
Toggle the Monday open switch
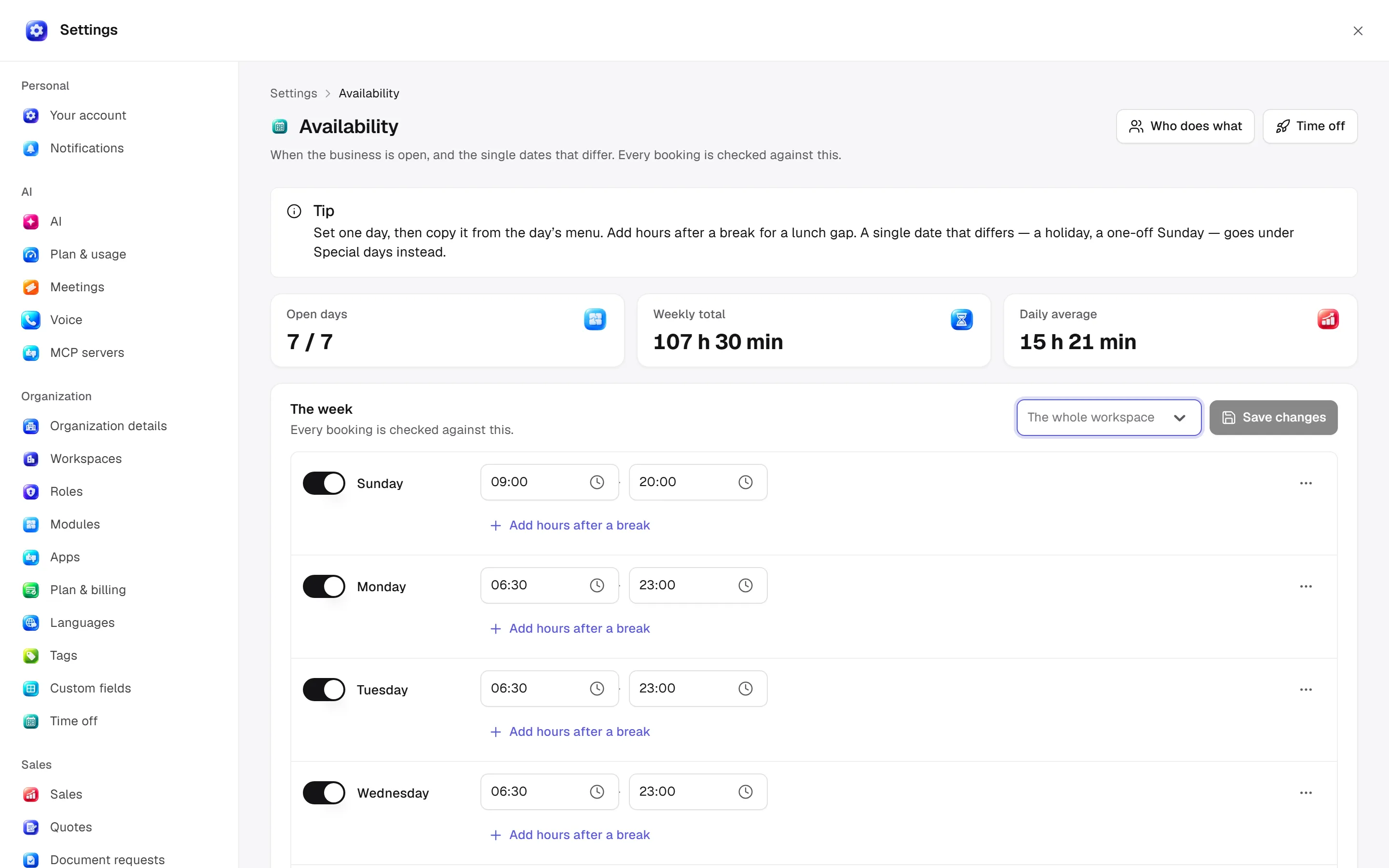(324, 587)
